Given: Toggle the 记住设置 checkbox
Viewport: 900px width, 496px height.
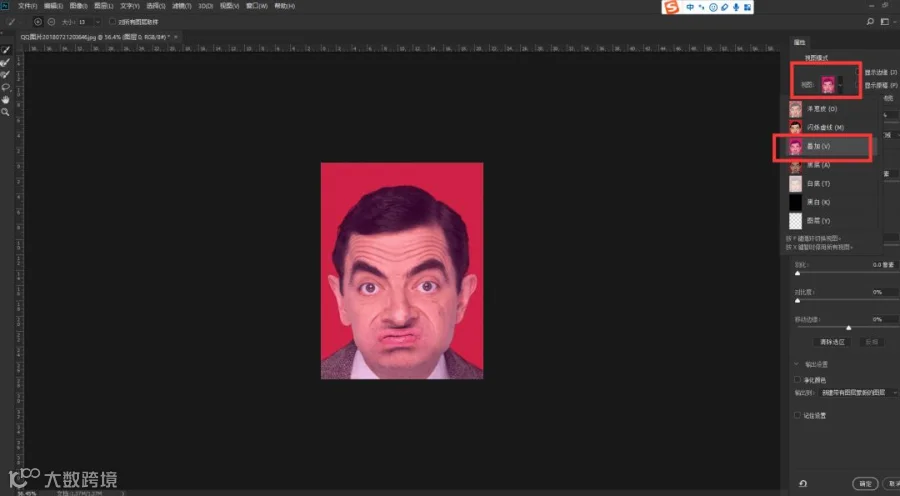Looking at the screenshot, I should [797, 415].
